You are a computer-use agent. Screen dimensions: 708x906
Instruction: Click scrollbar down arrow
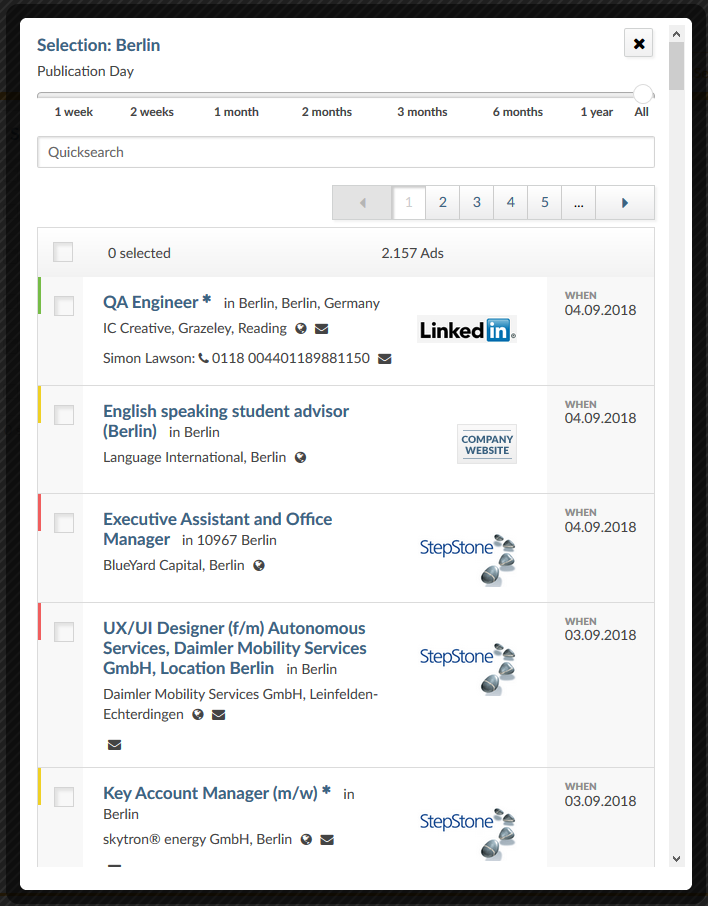[x=676, y=859]
